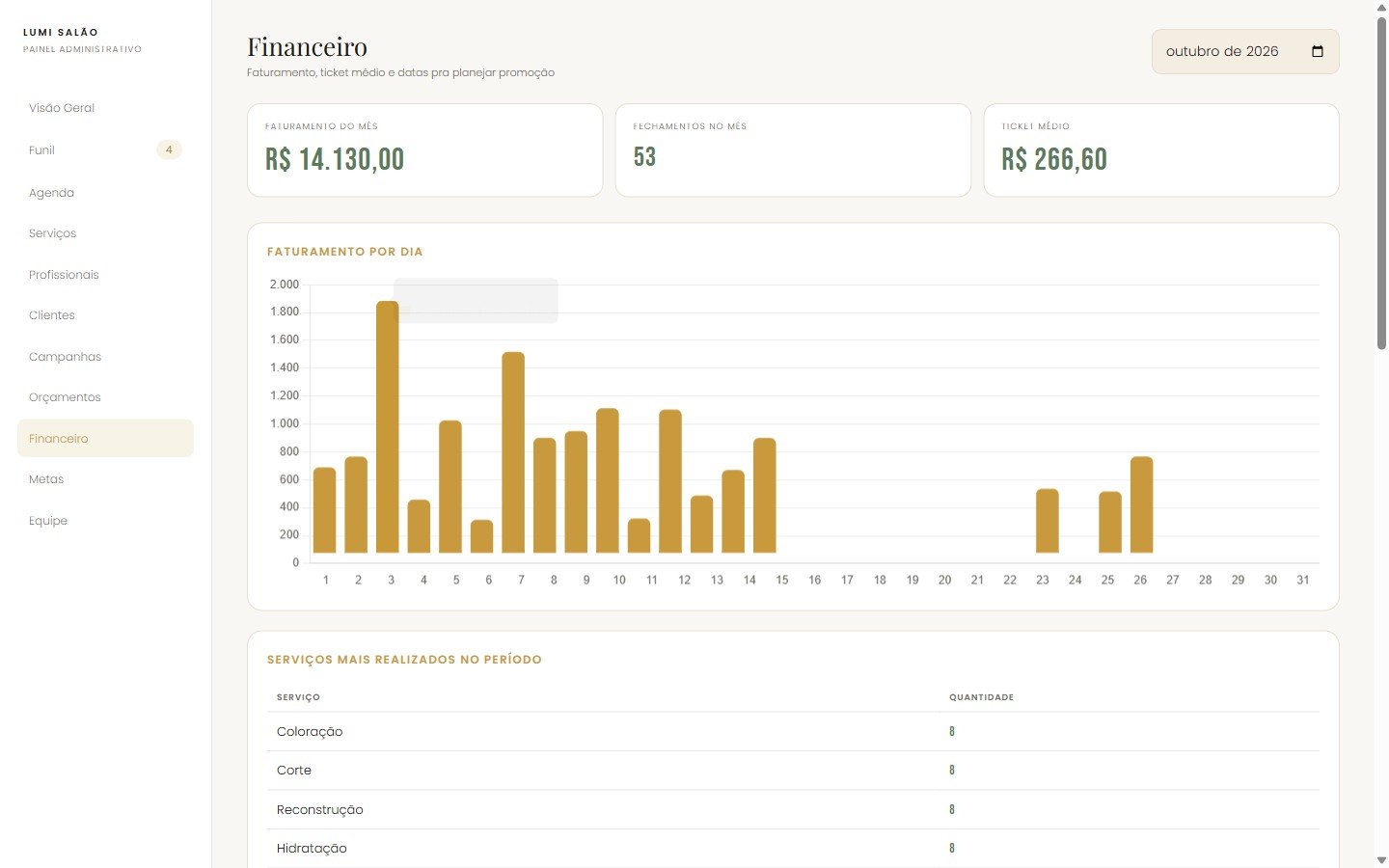
Task: Click the Faturamento do Mês value R$ 14.130,00
Action: click(335, 159)
